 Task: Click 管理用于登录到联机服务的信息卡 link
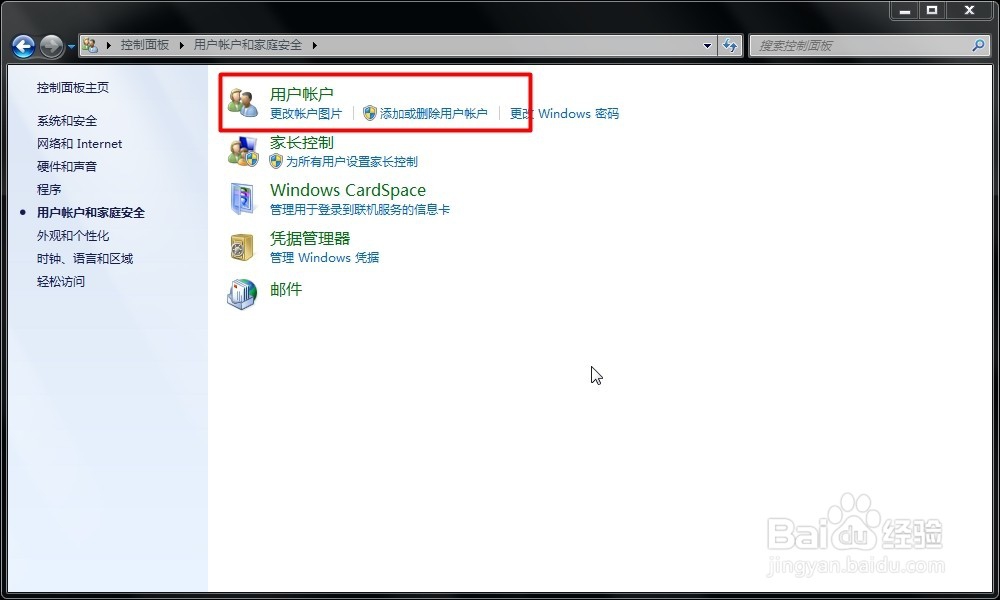(360, 209)
